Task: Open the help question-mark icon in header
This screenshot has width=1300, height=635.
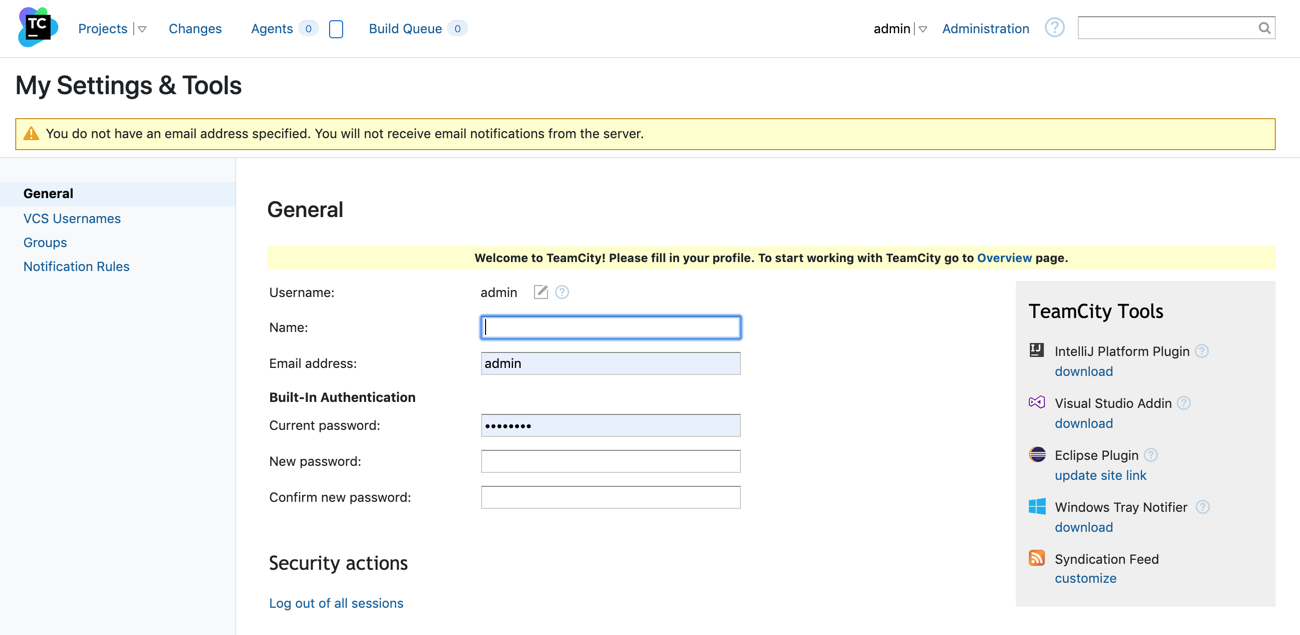Action: pyautogui.click(x=1054, y=28)
